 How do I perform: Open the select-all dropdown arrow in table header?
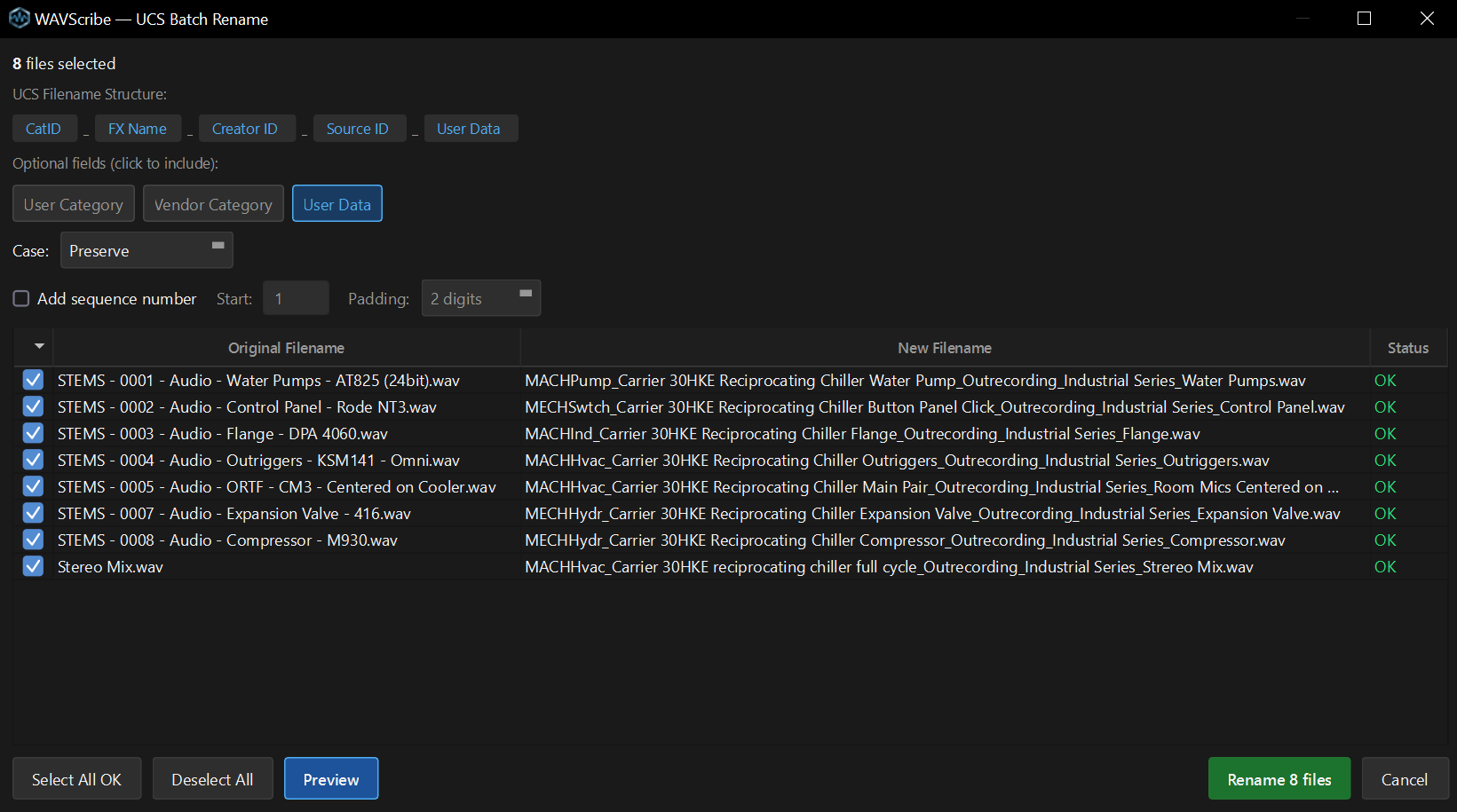click(x=39, y=346)
